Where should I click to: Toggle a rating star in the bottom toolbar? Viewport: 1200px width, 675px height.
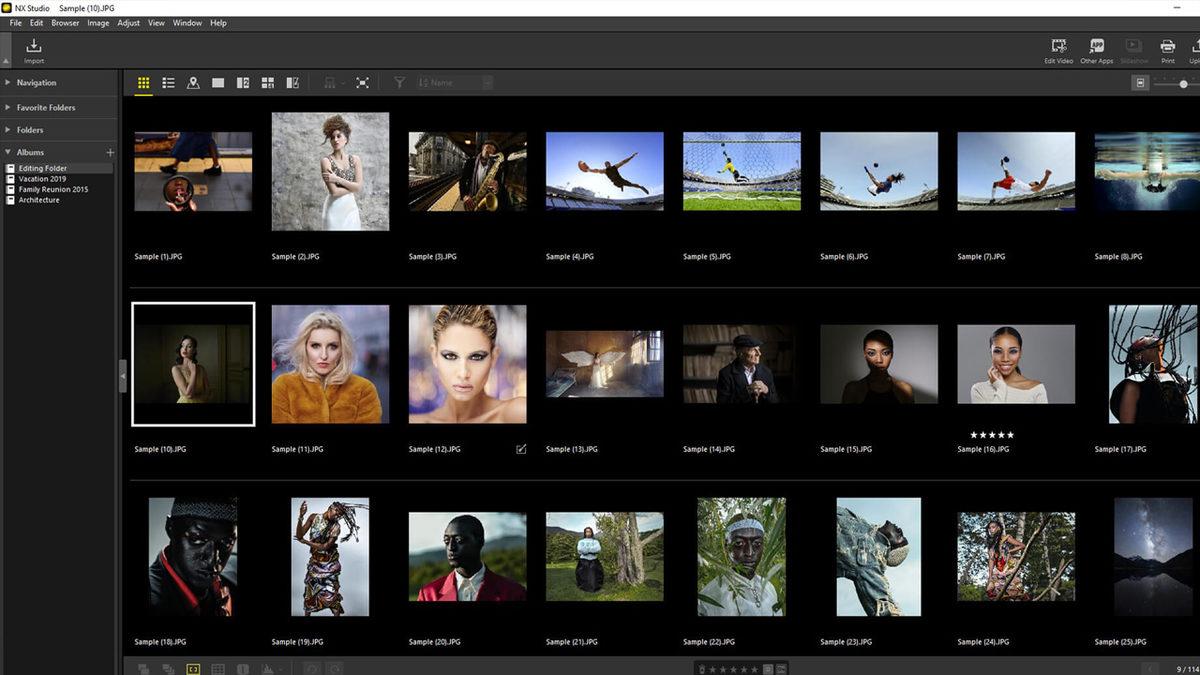pos(731,668)
